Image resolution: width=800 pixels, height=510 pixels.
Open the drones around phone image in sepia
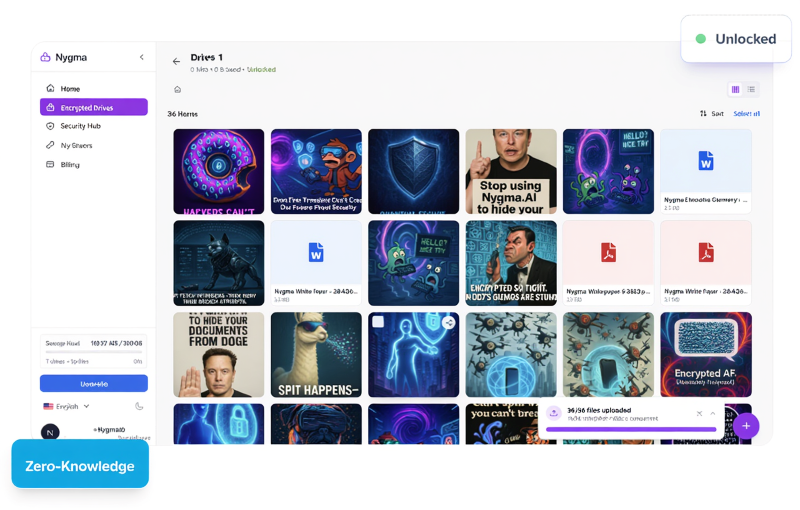(608, 355)
